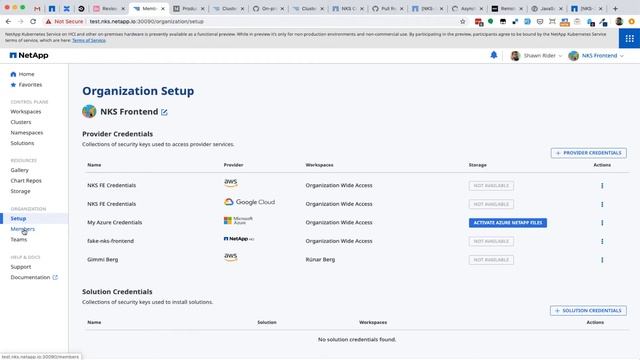640x360 pixels.
Task: Open Teams in the sidebar
Action: click(x=19, y=240)
